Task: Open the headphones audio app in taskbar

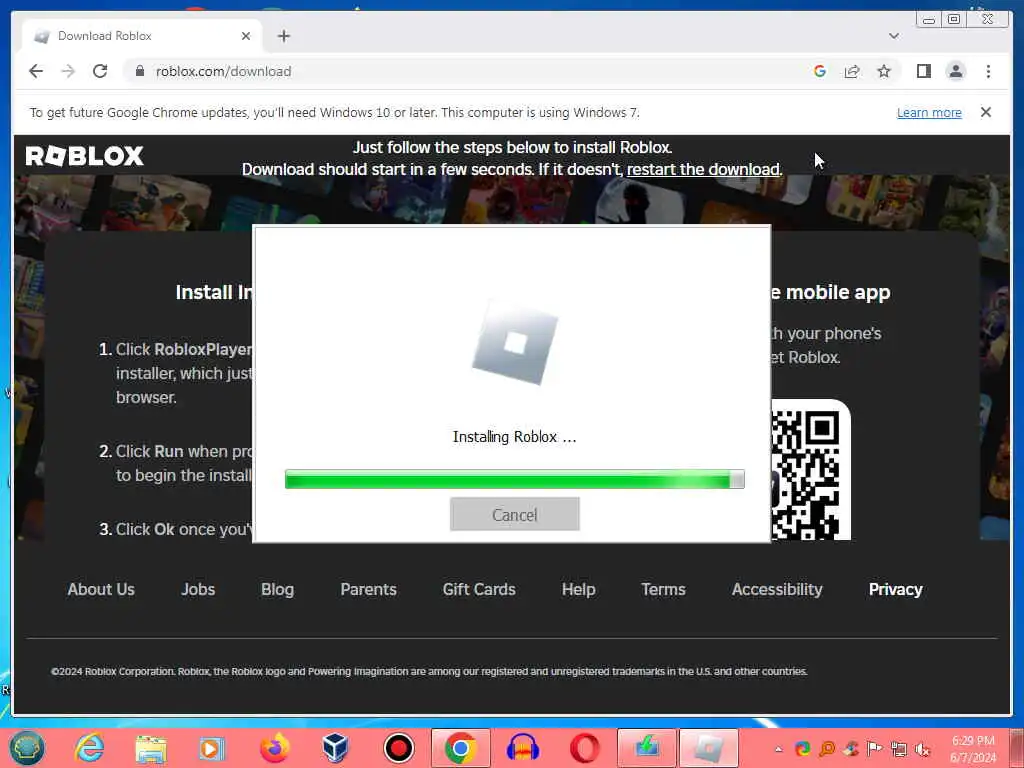Action: (x=522, y=748)
